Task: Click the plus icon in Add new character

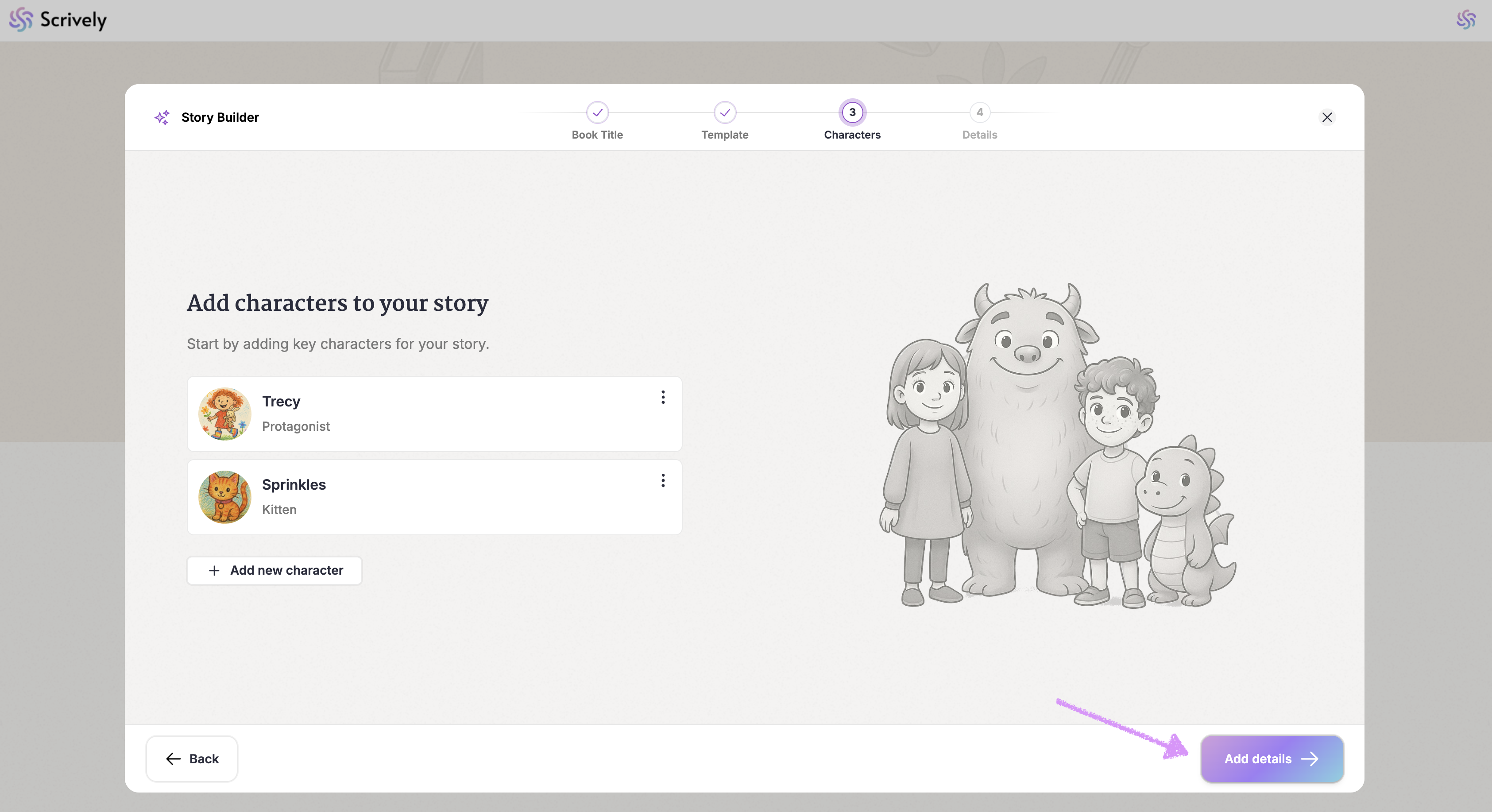Action: 214,571
